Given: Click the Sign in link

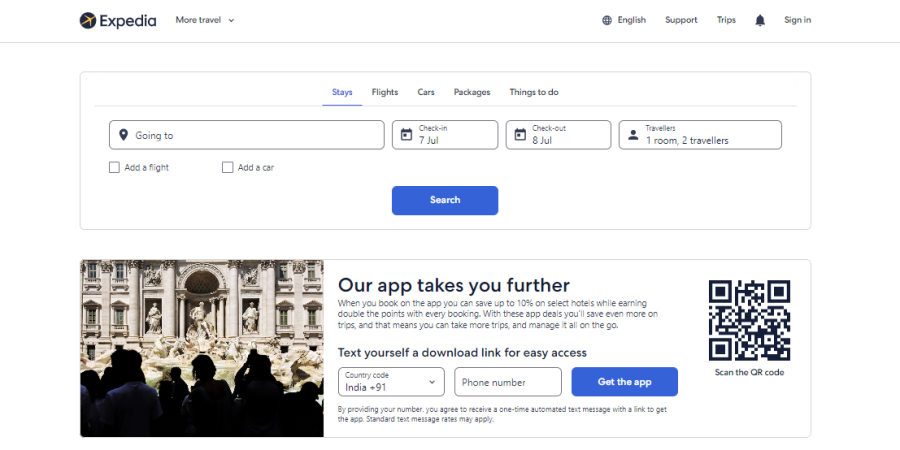Looking at the screenshot, I should tap(797, 20).
